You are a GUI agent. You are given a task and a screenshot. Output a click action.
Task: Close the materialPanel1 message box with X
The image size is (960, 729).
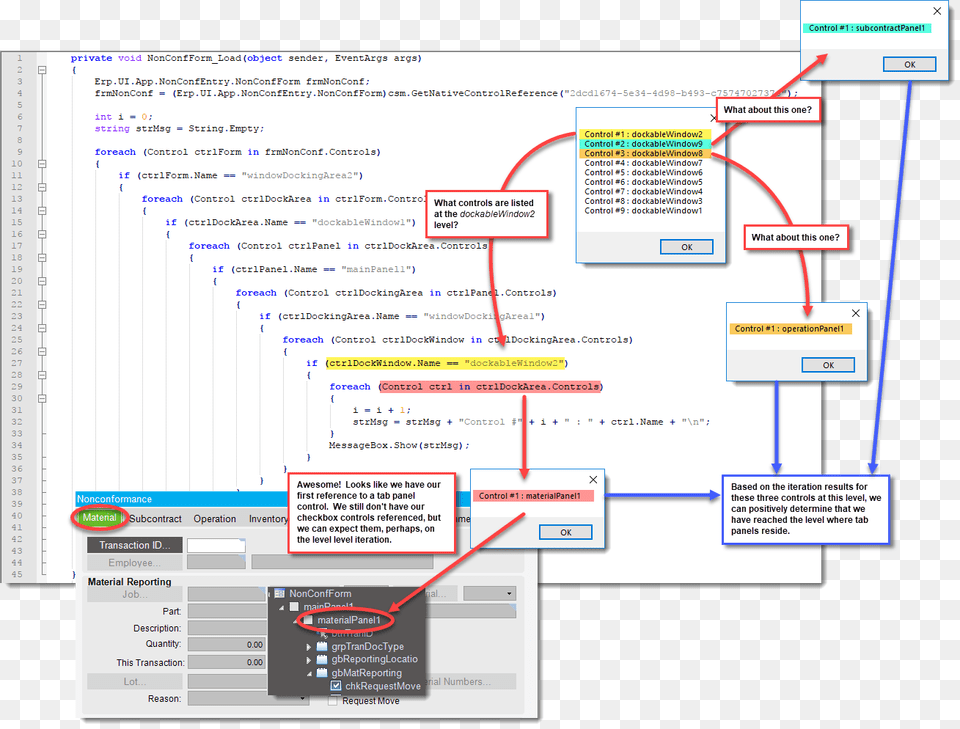point(594,480)
